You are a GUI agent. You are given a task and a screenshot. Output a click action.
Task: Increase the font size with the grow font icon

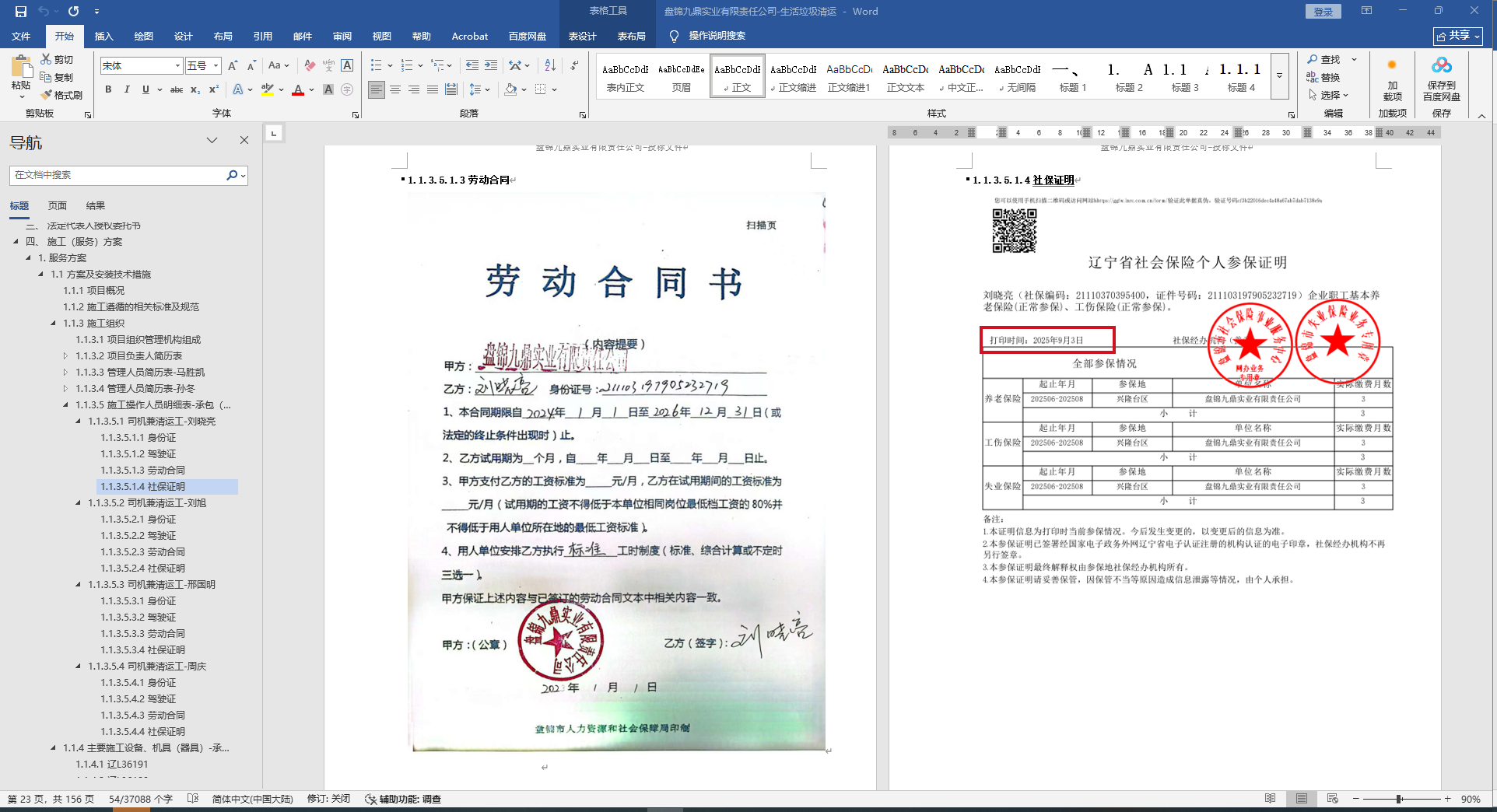pos(233,66)
